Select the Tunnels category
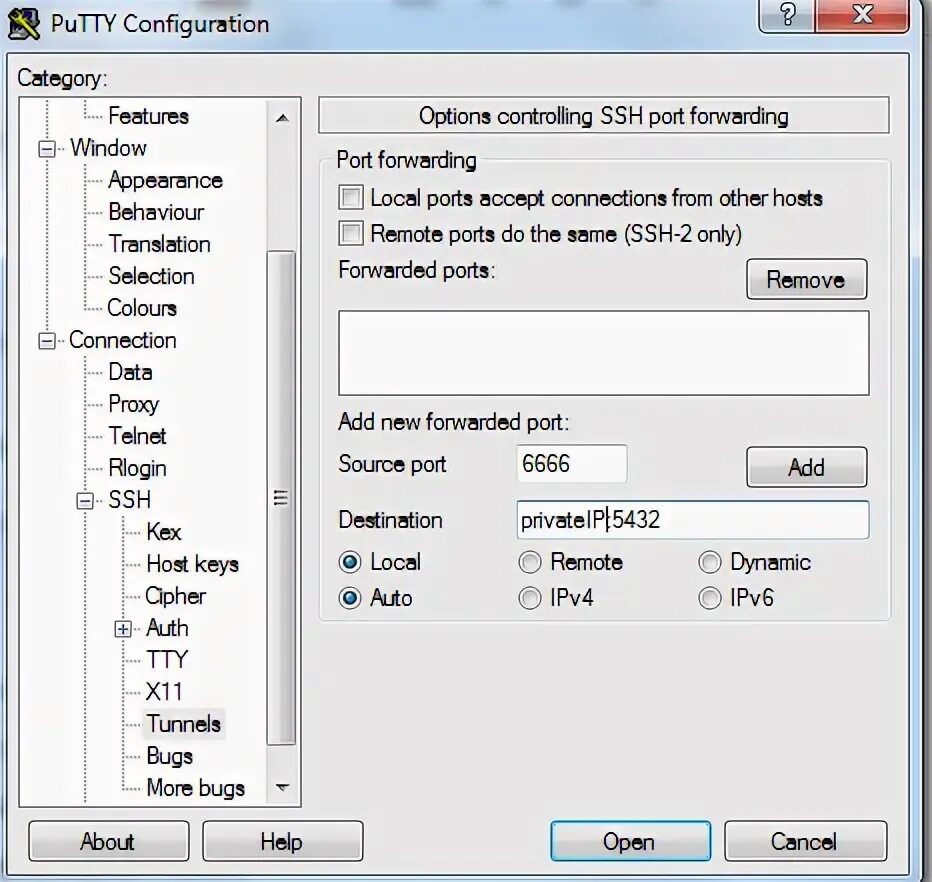Image resolution: width=932 pixels, height=882 pixels. pyautogui.click(x=184, y=724)
